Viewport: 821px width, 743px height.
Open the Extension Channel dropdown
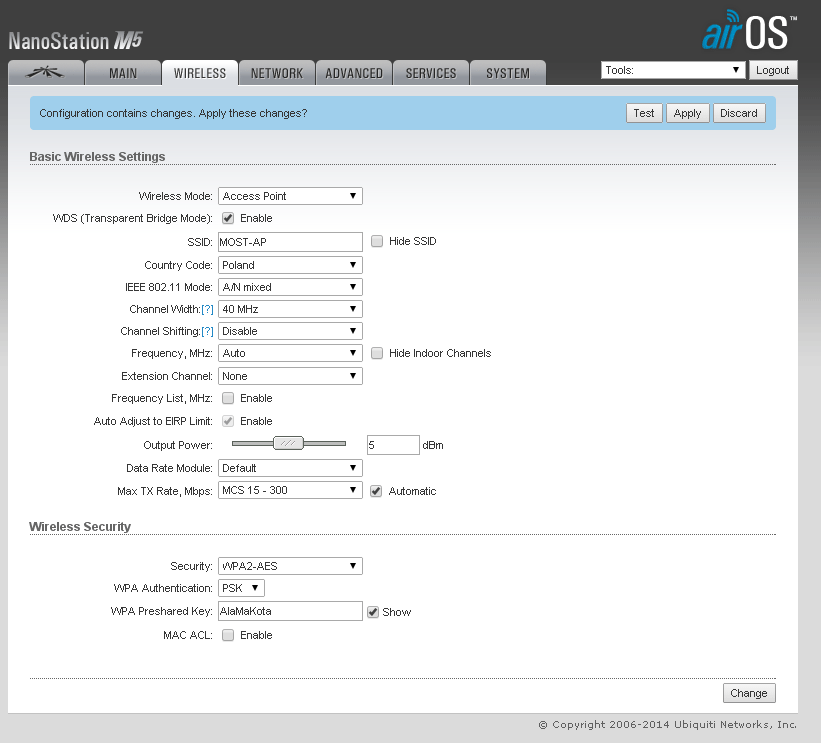pyautogui.click(x=290, y=376)
